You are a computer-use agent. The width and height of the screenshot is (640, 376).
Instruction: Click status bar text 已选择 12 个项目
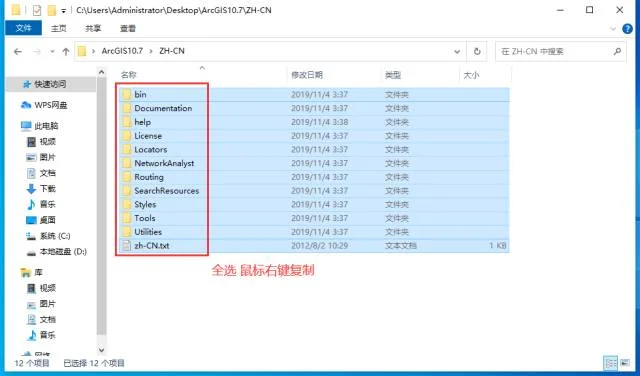tap(94, 363)
